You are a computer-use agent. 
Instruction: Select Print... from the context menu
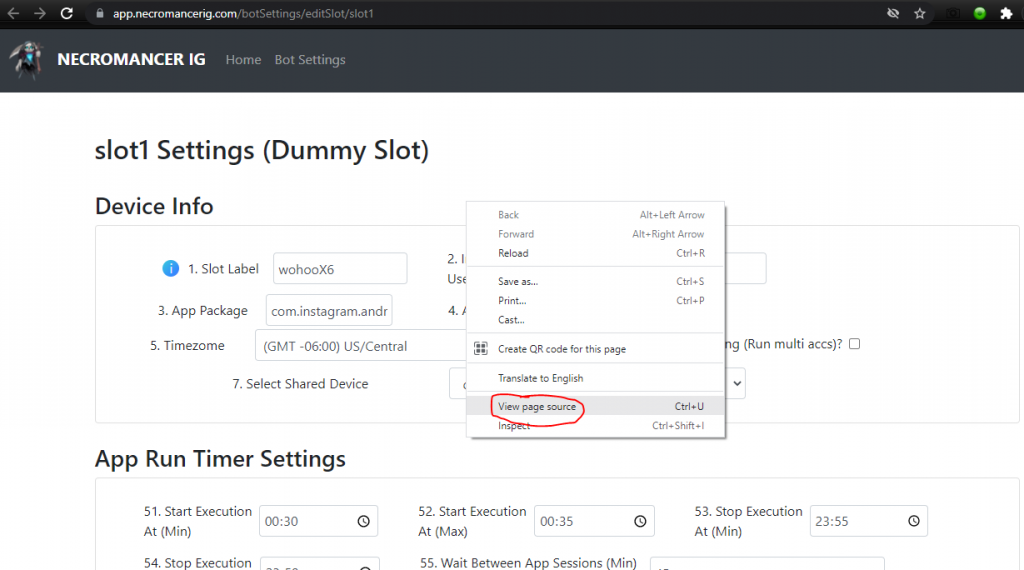point(596,300)
